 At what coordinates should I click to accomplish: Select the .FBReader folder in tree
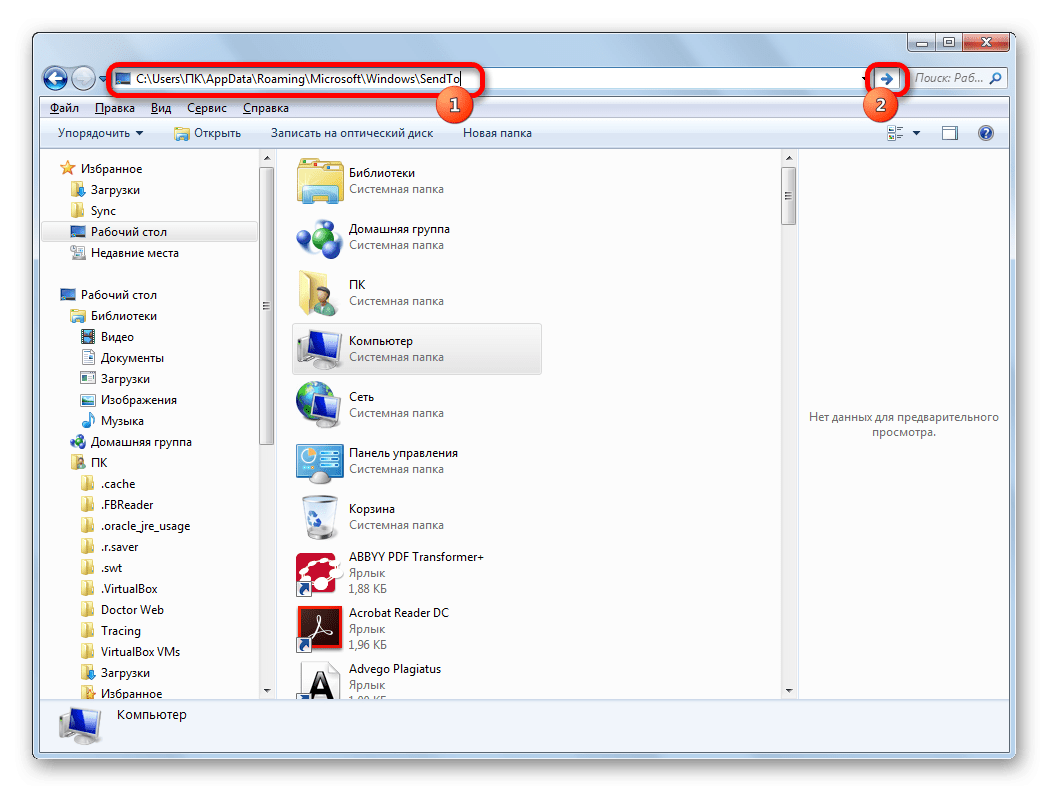pos(117,505)
